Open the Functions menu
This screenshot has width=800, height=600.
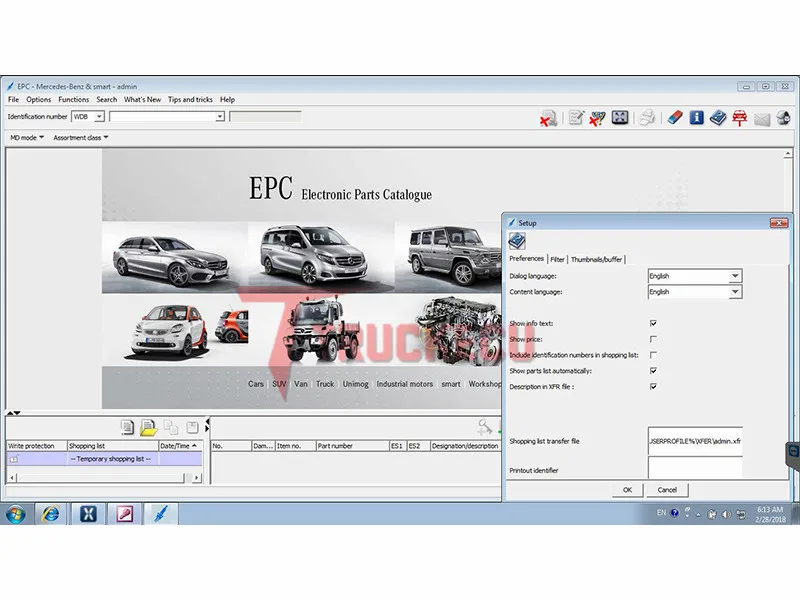click(x=73, y=99)
